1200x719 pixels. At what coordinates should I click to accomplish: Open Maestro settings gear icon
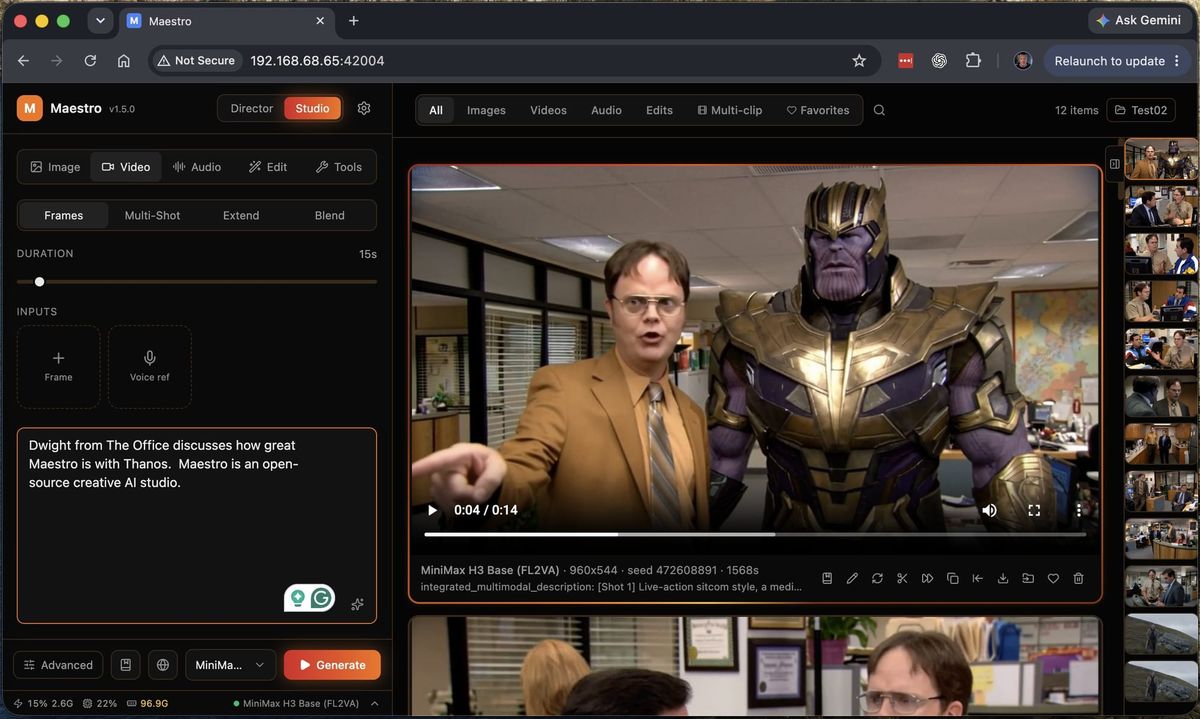tap(364, 108)
